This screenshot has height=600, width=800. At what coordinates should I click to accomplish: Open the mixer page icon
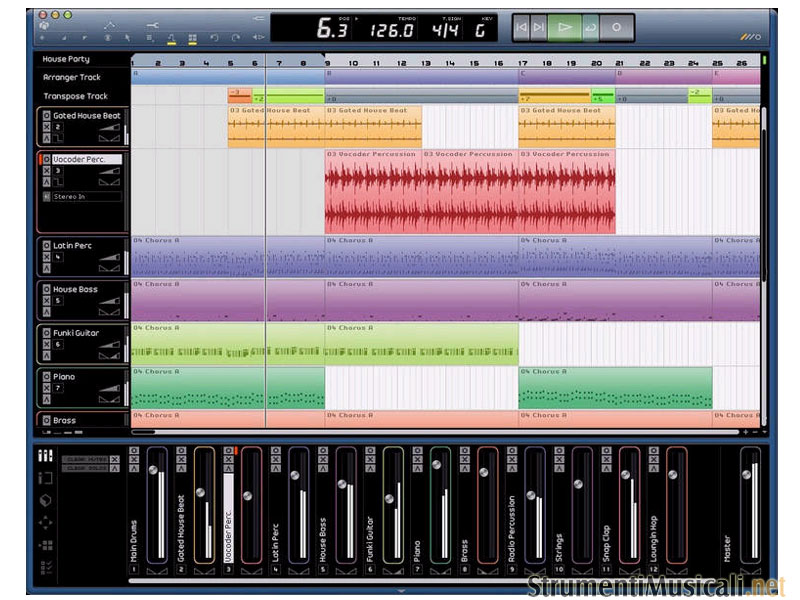[45, 456]
